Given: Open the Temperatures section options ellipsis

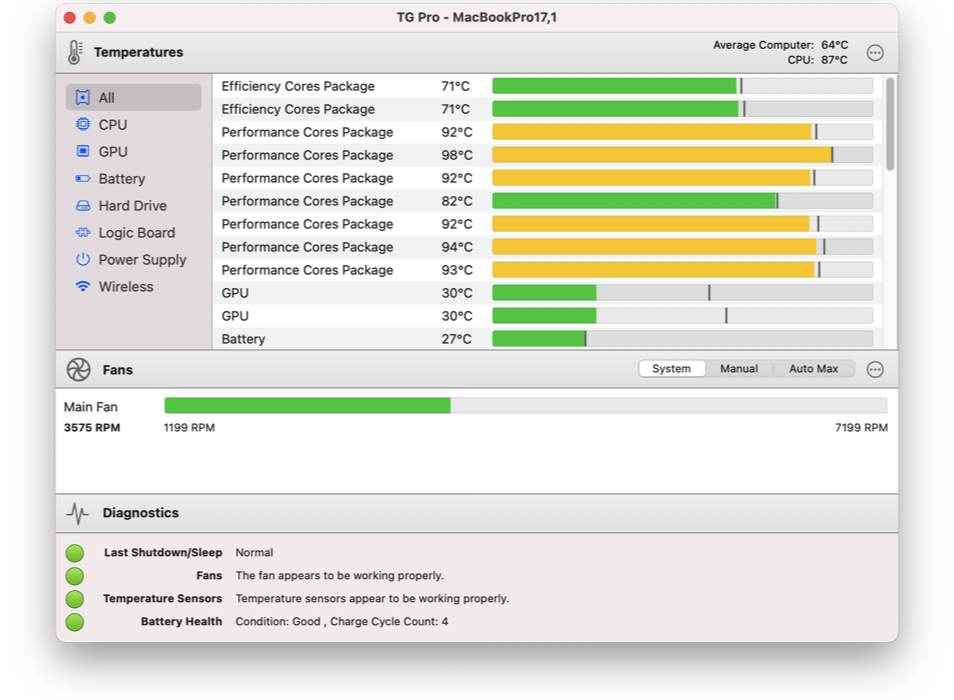Looking at the screenshot, I should point(875,53).
